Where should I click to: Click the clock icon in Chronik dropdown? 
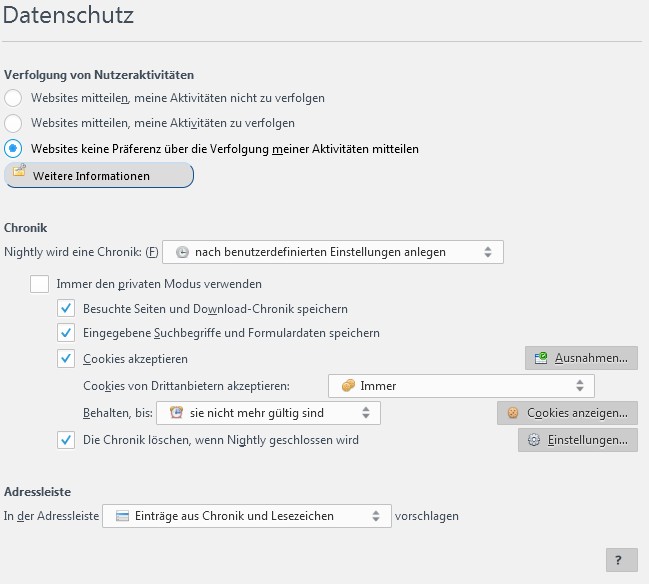pos(182,252)
